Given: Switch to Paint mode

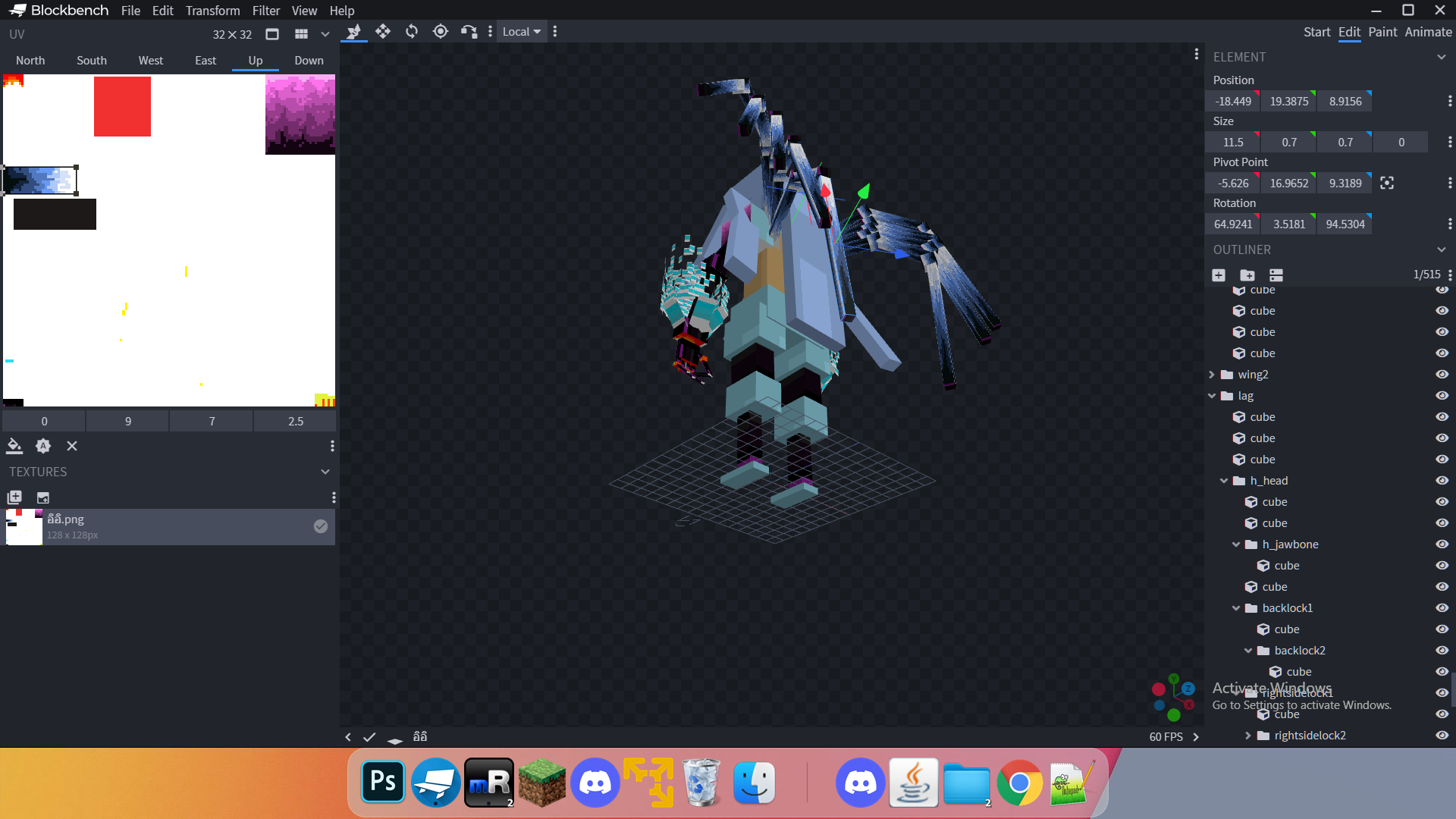Looking at the screenshot, I should tap(1382, 32).
